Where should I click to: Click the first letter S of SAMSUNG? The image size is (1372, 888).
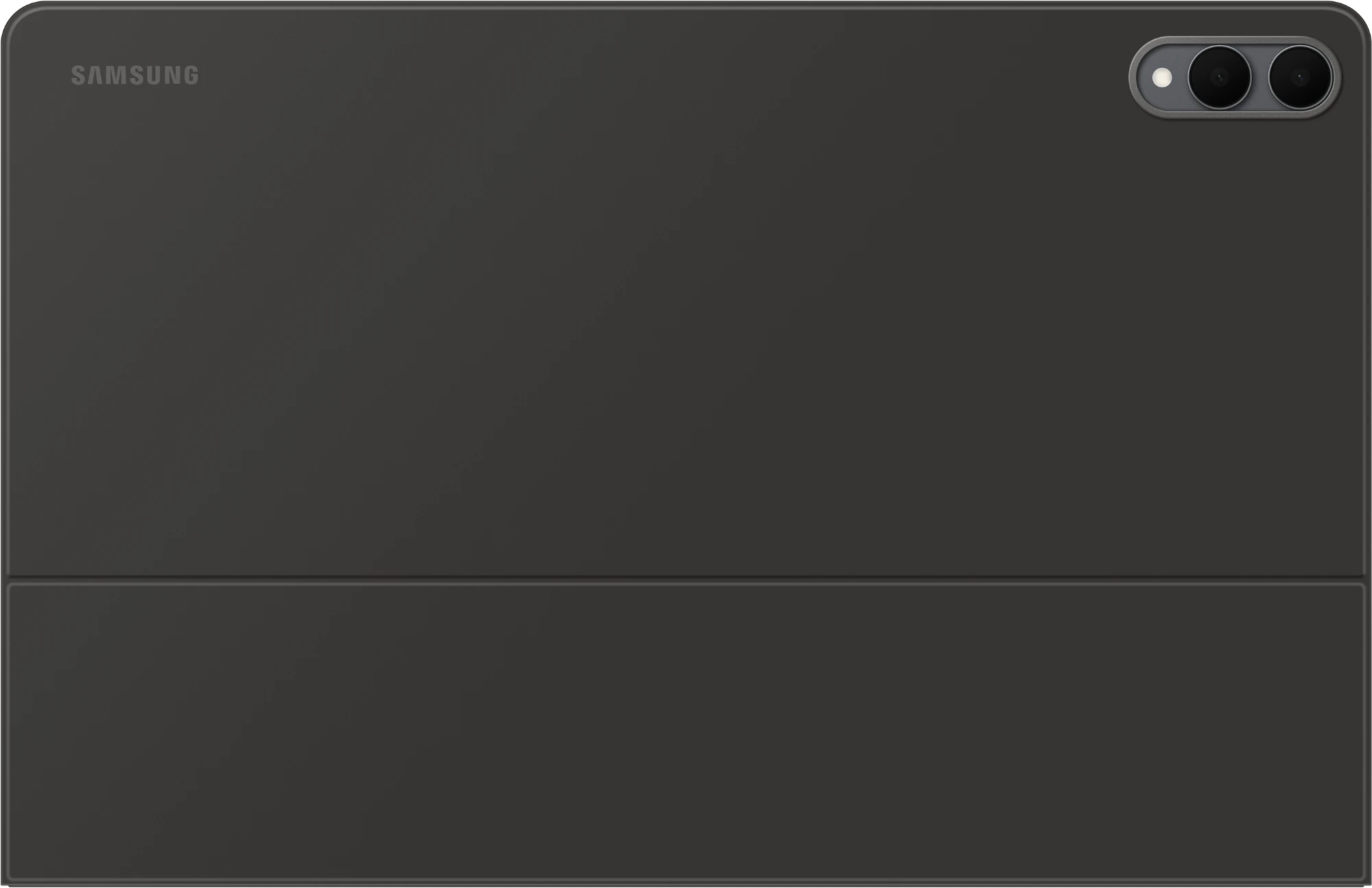(x=80, y=75)
